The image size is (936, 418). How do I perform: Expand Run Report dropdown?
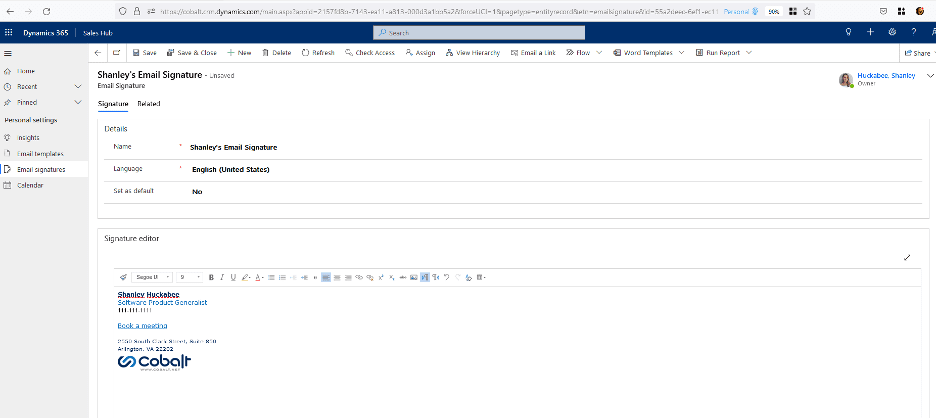749,53
